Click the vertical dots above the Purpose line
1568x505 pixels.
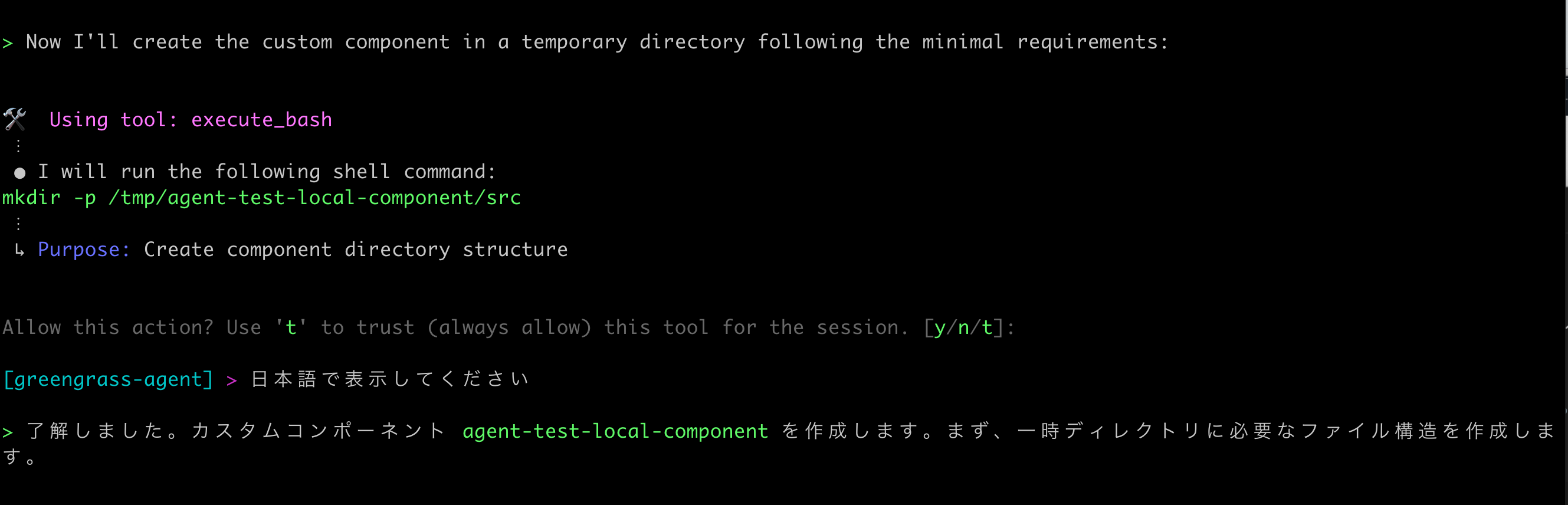(18, 224)
